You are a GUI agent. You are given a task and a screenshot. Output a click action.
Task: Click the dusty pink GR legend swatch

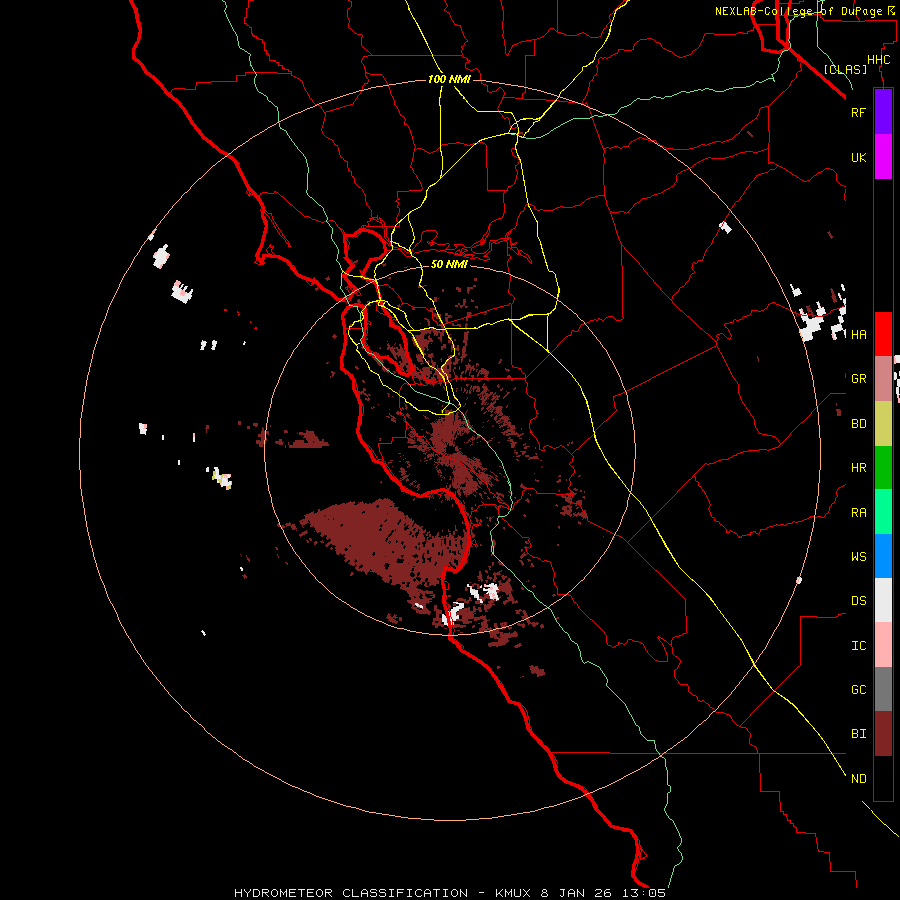pos(883,379)
